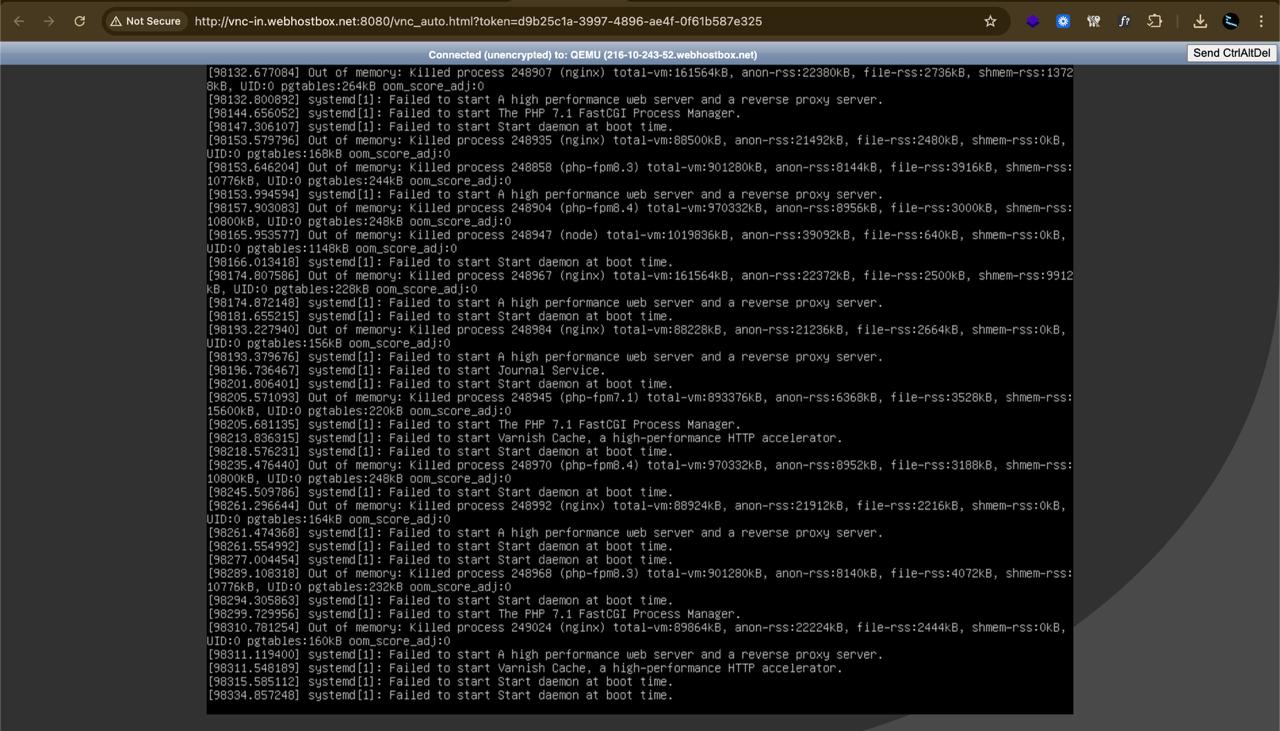The width and height of the screenshot is (1280, 731).
Task: Open the purple cube extension
Action: pos(1033,21)
